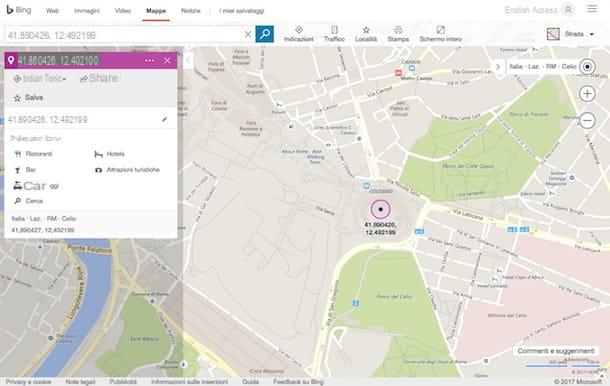Open the directions dropdown in card
Image resolution: width=610 pixels, height=386 pixels.
point(40,79)
